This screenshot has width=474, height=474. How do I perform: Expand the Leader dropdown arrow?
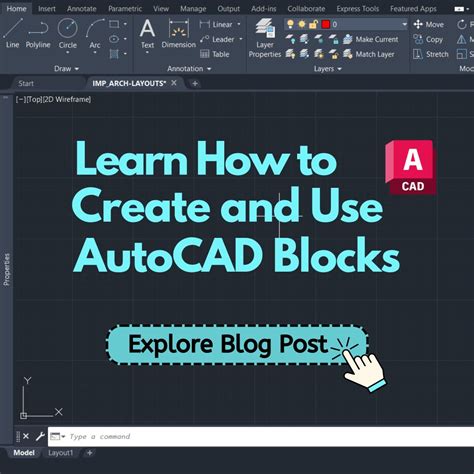[241, 39]
